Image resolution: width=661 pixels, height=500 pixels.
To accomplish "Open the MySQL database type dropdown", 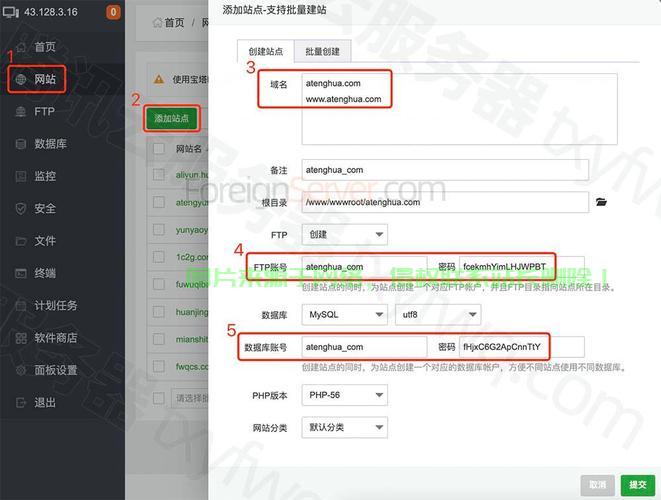I will 344,315.
